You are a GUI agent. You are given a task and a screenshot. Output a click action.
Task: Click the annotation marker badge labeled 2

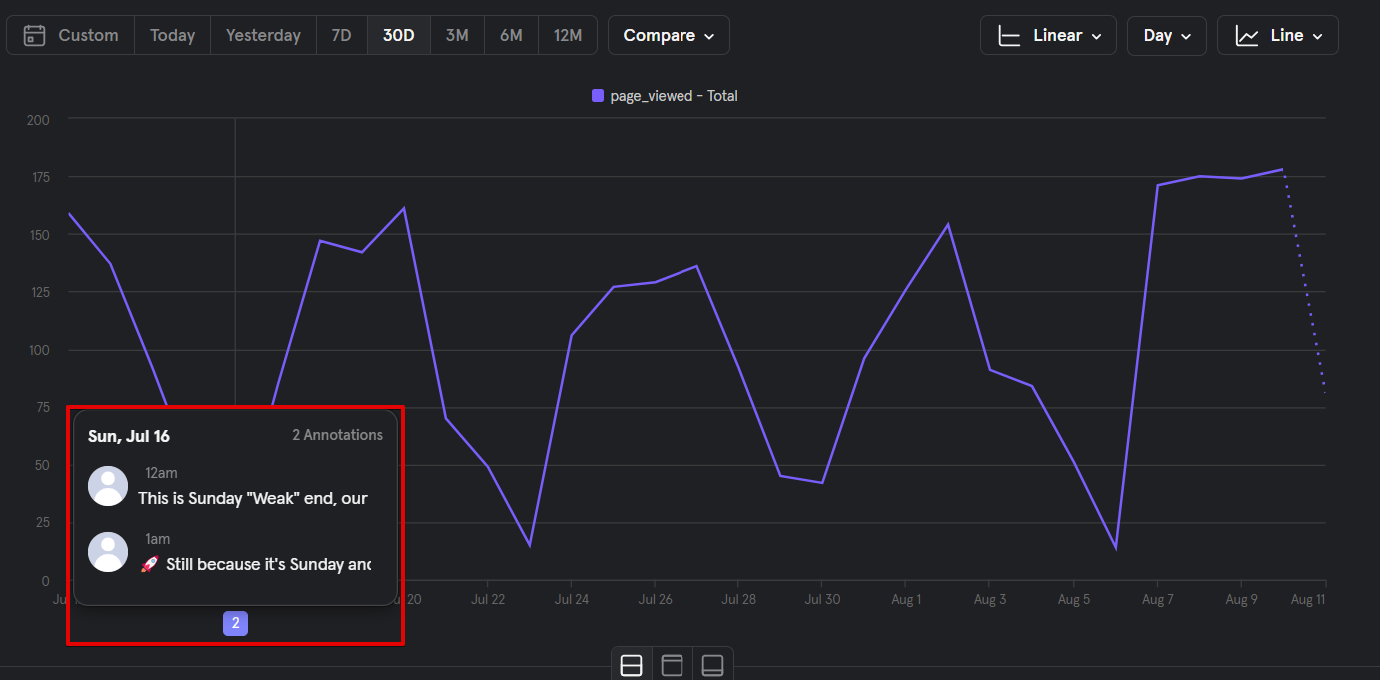(235, 624)
